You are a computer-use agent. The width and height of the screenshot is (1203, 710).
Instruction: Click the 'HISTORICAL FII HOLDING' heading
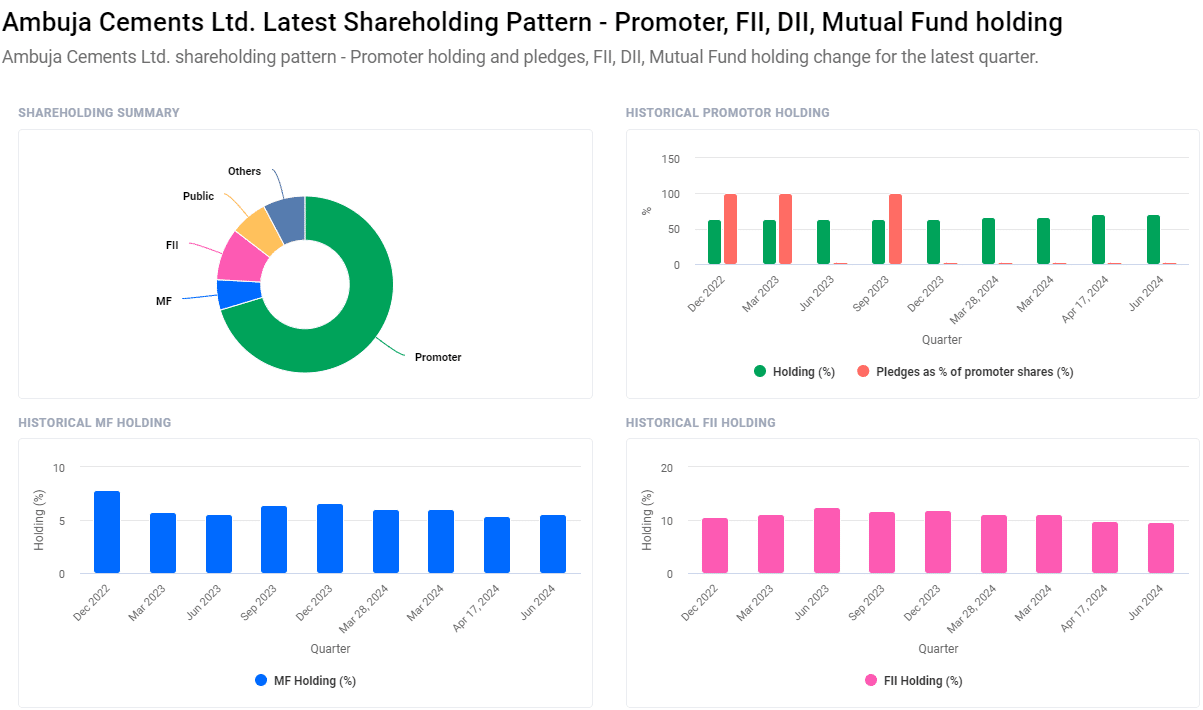coord(701,423)
